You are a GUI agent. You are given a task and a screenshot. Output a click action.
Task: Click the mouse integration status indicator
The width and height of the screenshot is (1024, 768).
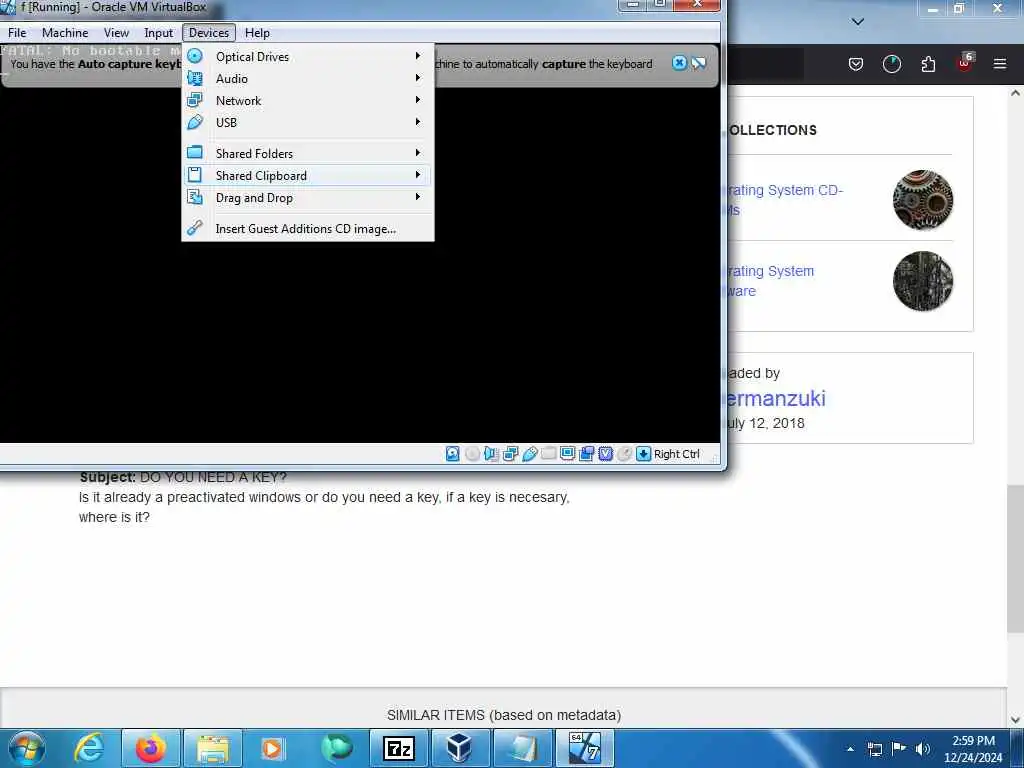624,454
